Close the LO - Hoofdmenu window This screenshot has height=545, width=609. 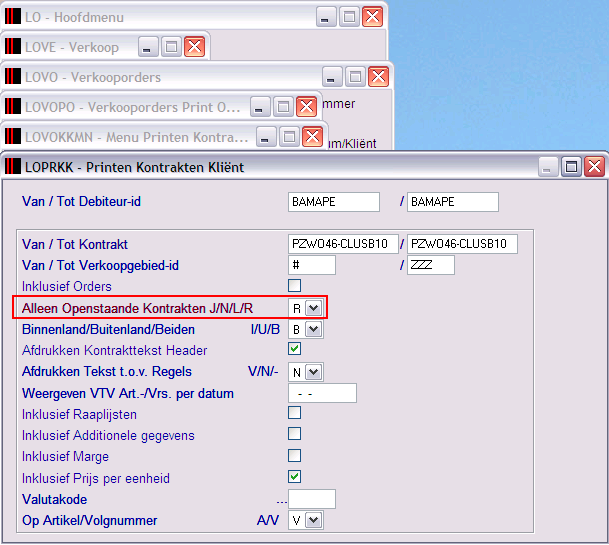tap(372, 17)
